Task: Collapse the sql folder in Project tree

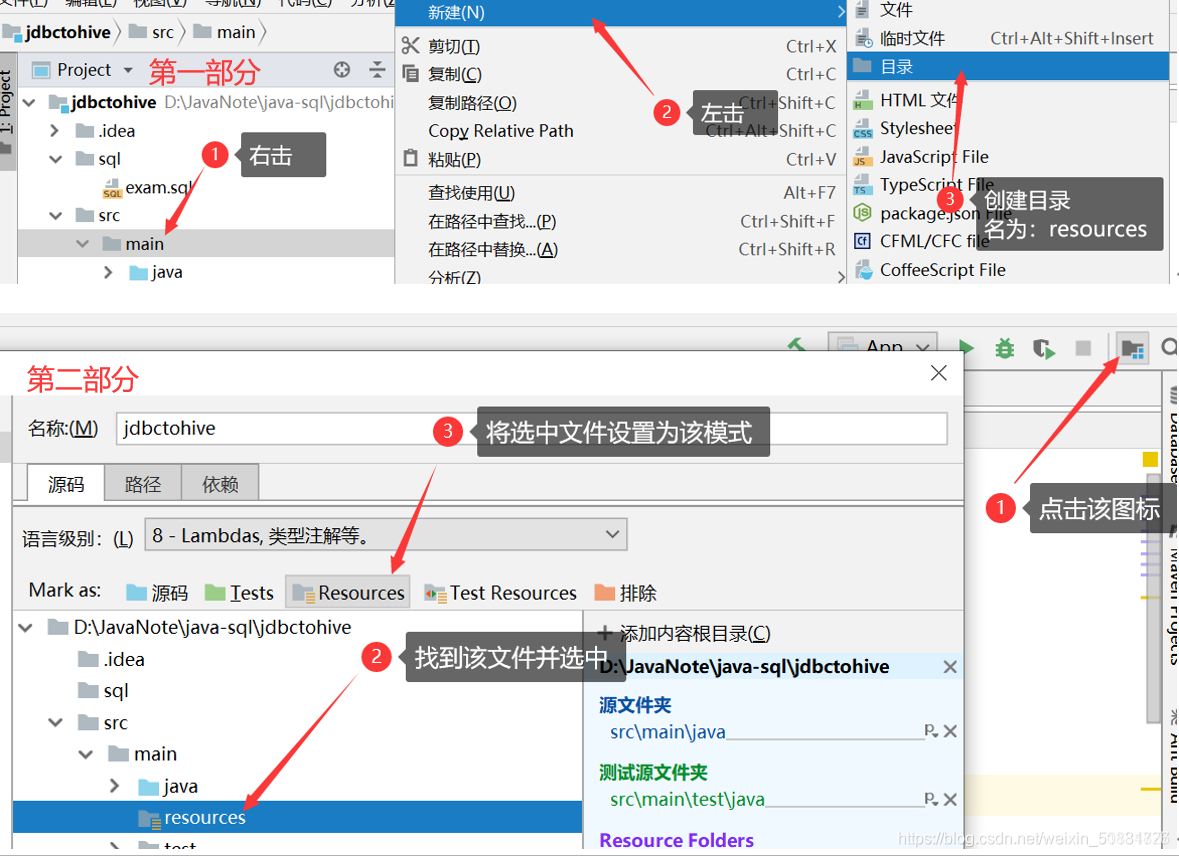Action: coord(56,159)
